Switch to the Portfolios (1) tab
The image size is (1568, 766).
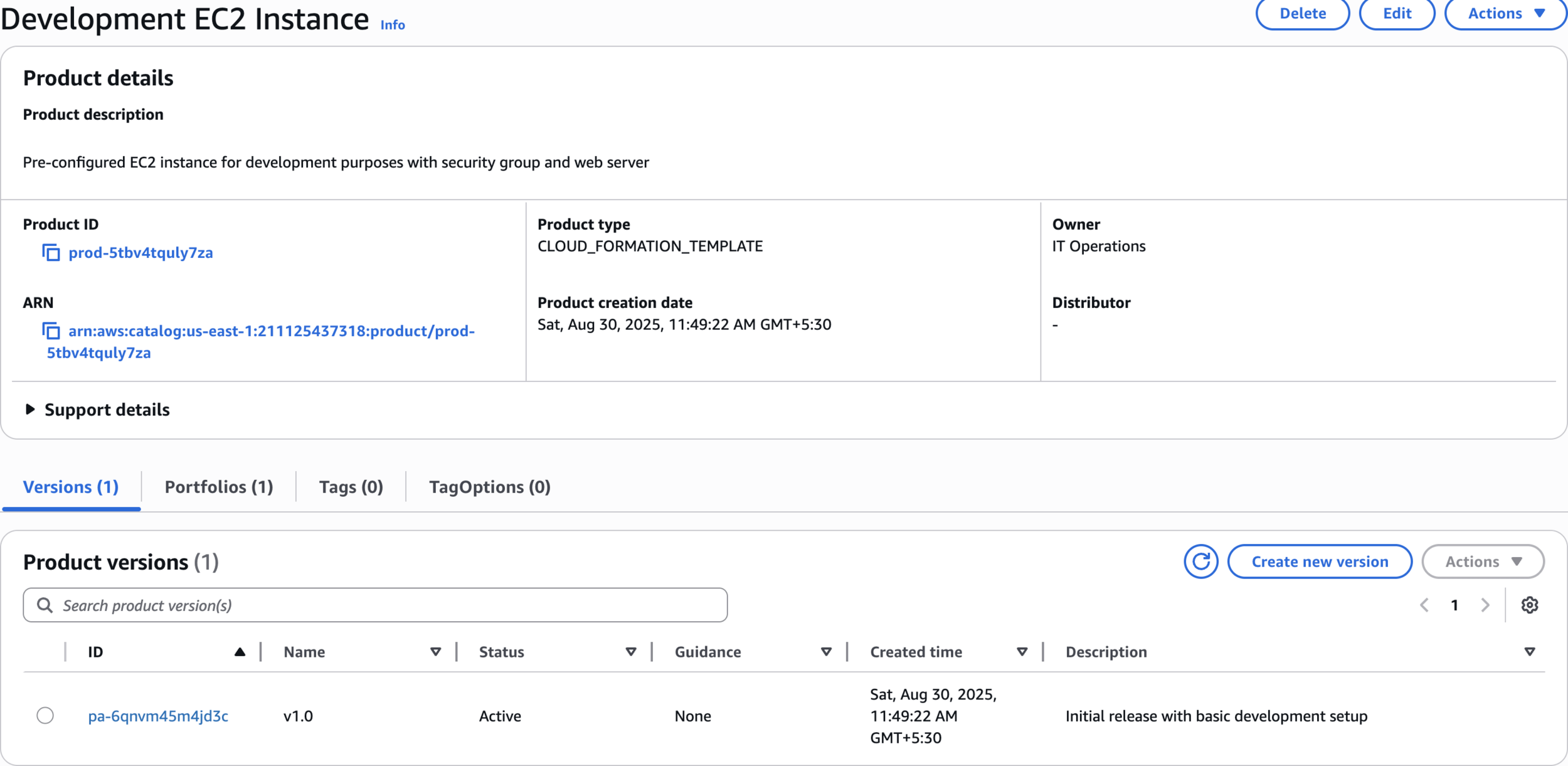[x=219, y=487]
